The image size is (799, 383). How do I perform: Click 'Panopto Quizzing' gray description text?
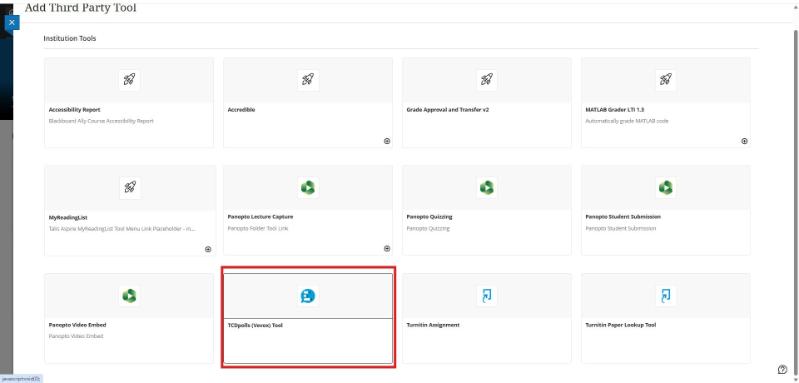pos(428,229)
